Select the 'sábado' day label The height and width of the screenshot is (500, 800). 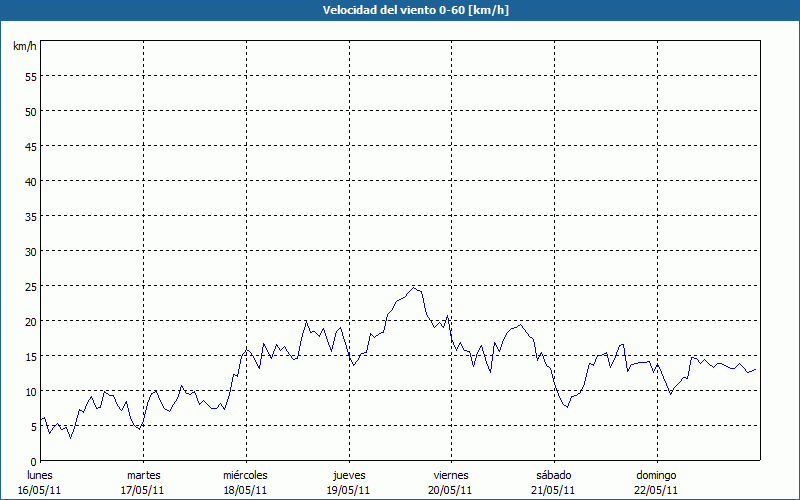coord(553,475)
